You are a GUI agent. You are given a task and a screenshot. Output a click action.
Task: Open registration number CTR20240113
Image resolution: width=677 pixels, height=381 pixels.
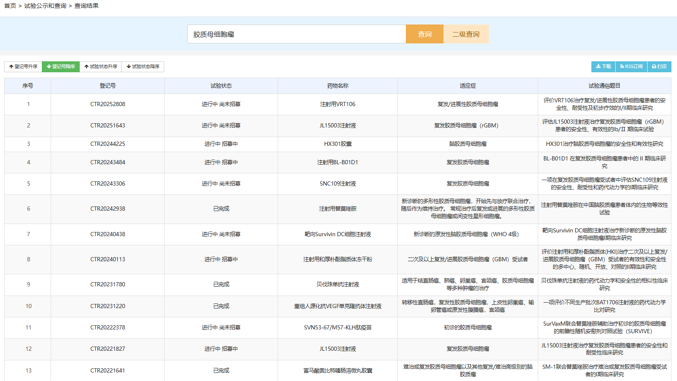point(108,259)
